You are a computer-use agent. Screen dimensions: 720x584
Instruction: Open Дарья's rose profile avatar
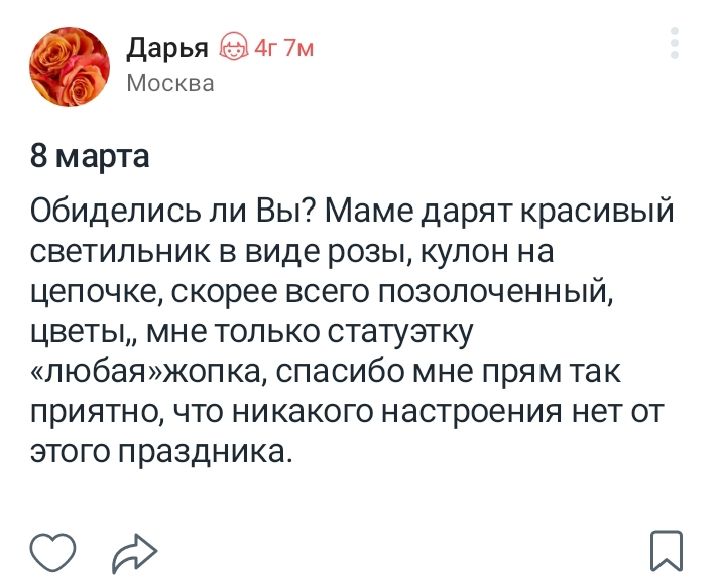[69, 67]
